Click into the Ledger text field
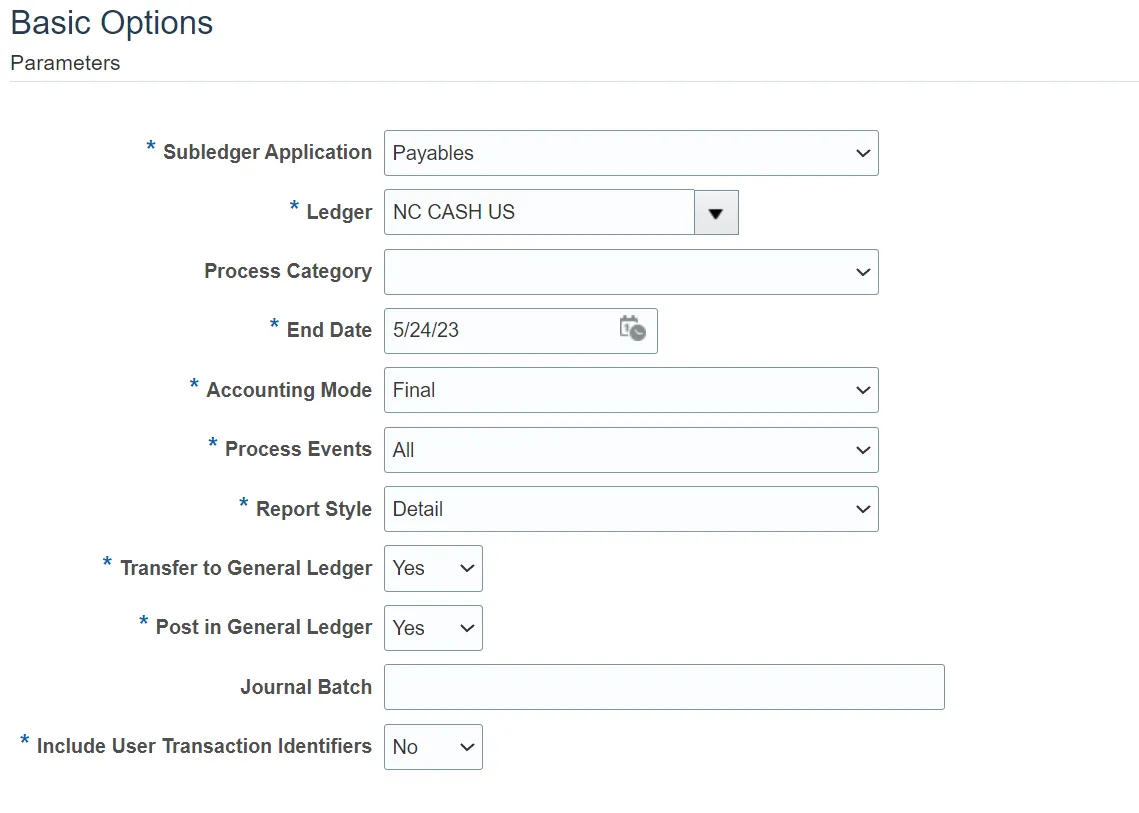This screenshot has height=813, width=1139. pyautogui.click(x=538, y=213)
